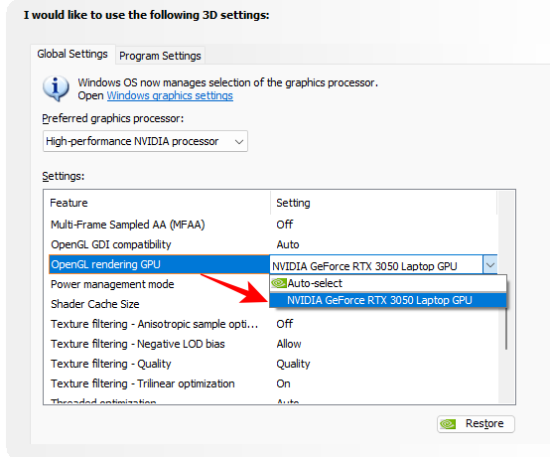Click the Setting column header

[x=384, y=203]
